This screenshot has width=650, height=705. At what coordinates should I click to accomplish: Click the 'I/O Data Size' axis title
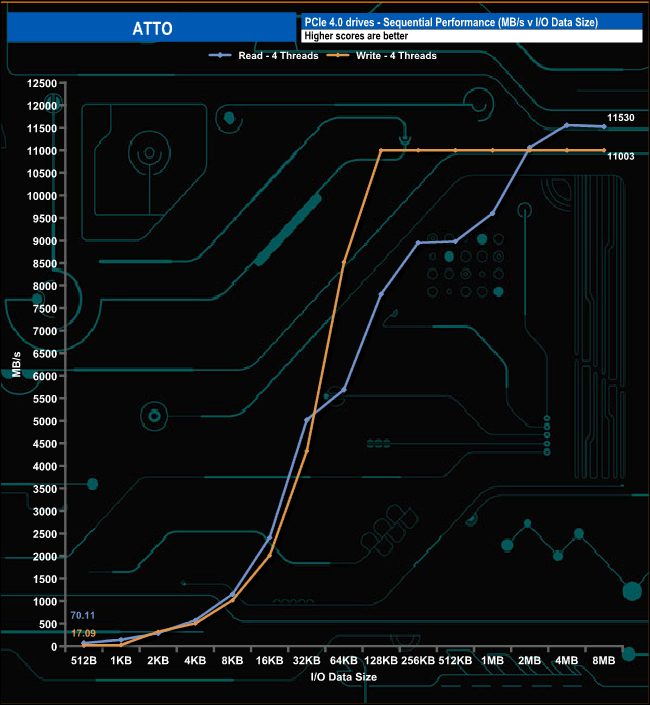point(343,678)
